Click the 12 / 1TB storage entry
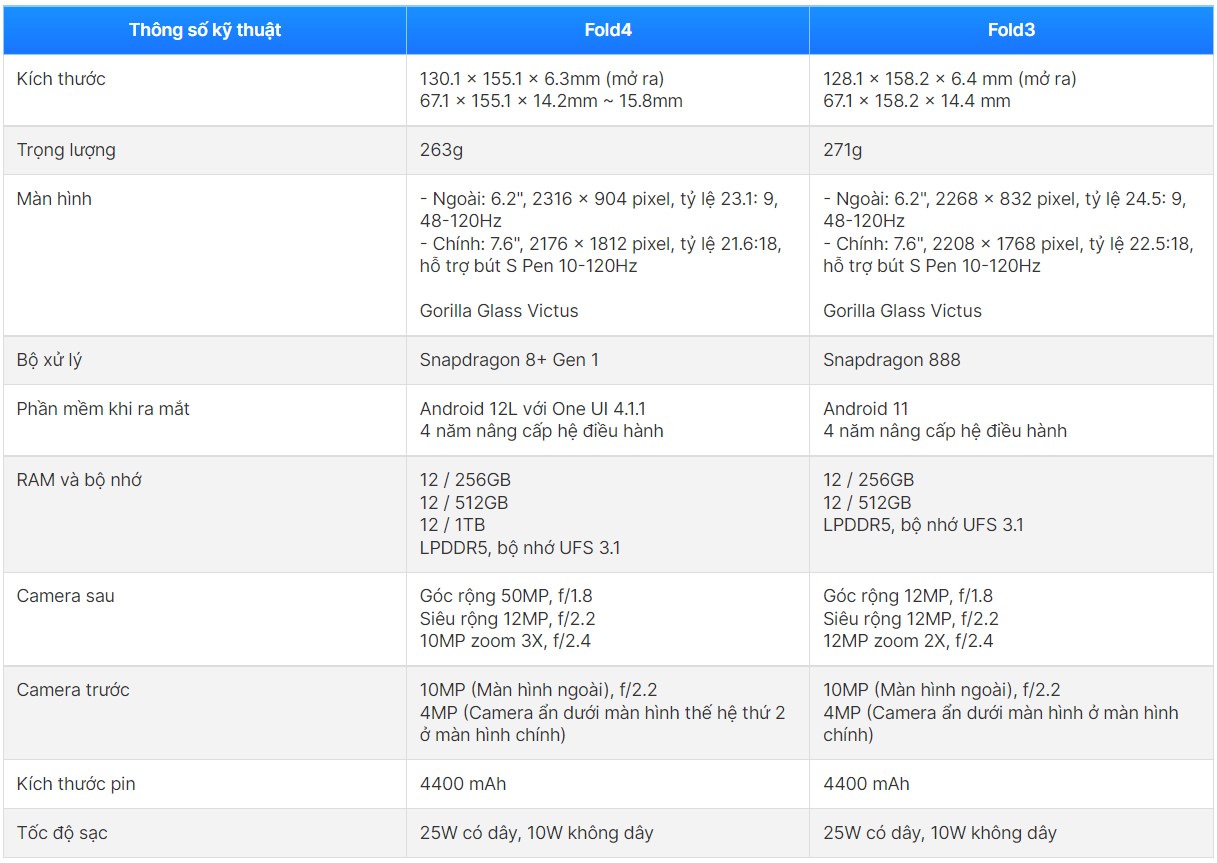This screenshot has height=863, width=1217. (x=453, y=525)
